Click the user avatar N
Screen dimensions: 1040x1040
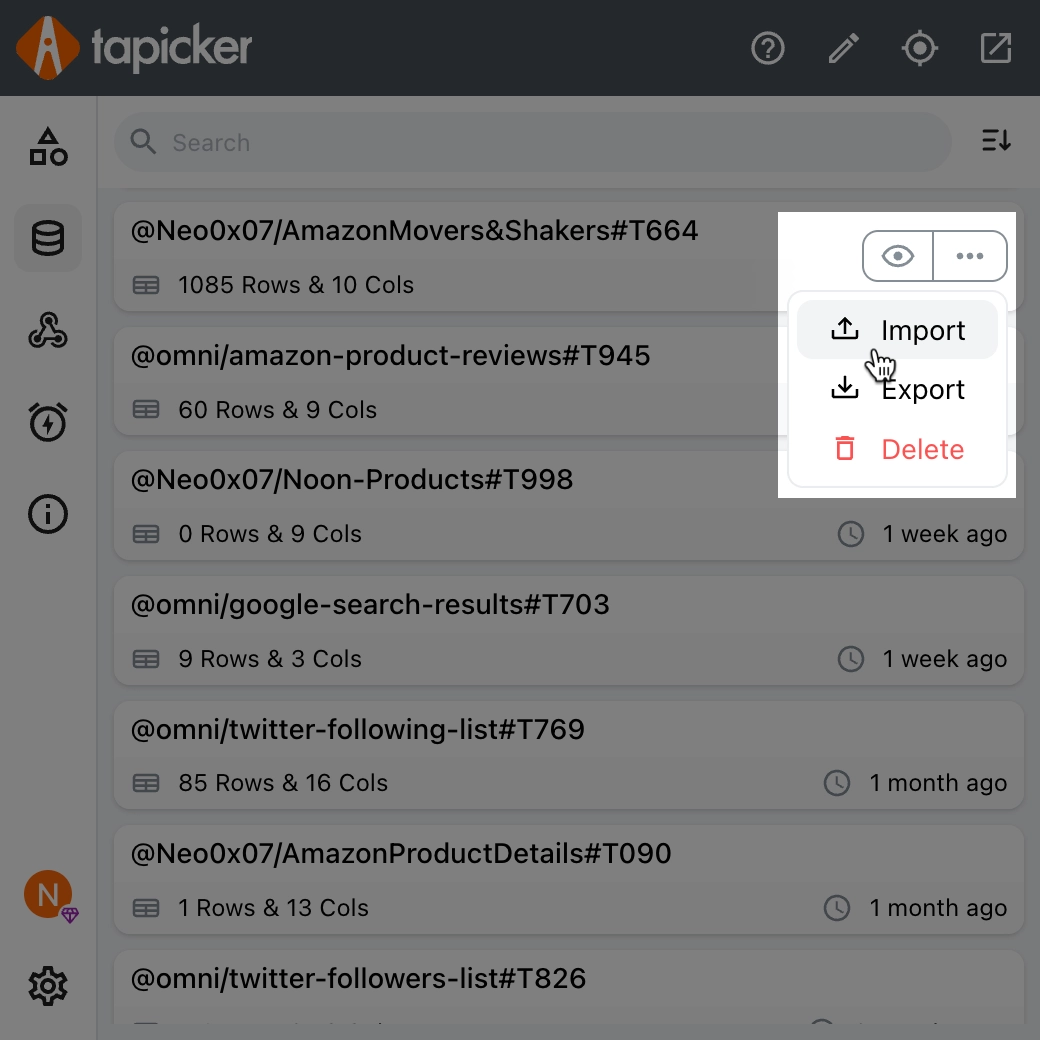click(x=48, y=895)
